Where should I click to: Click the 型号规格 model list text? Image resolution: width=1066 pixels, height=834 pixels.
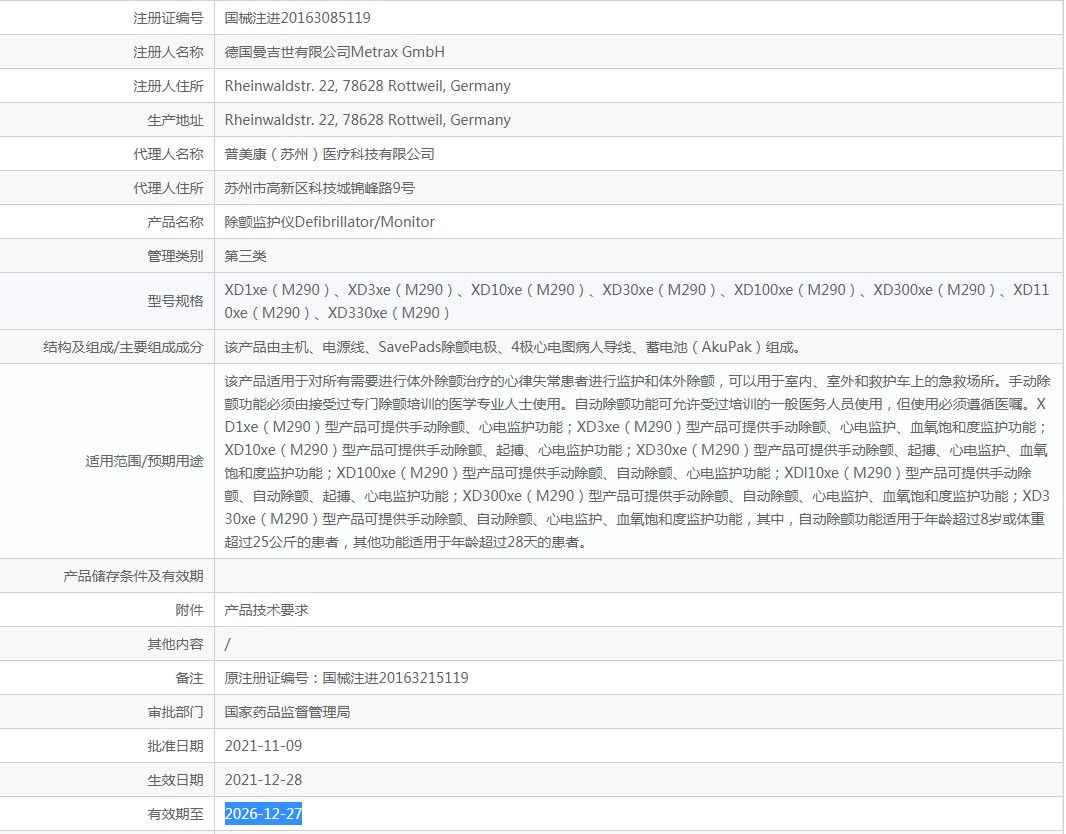[x=636, y=301]
